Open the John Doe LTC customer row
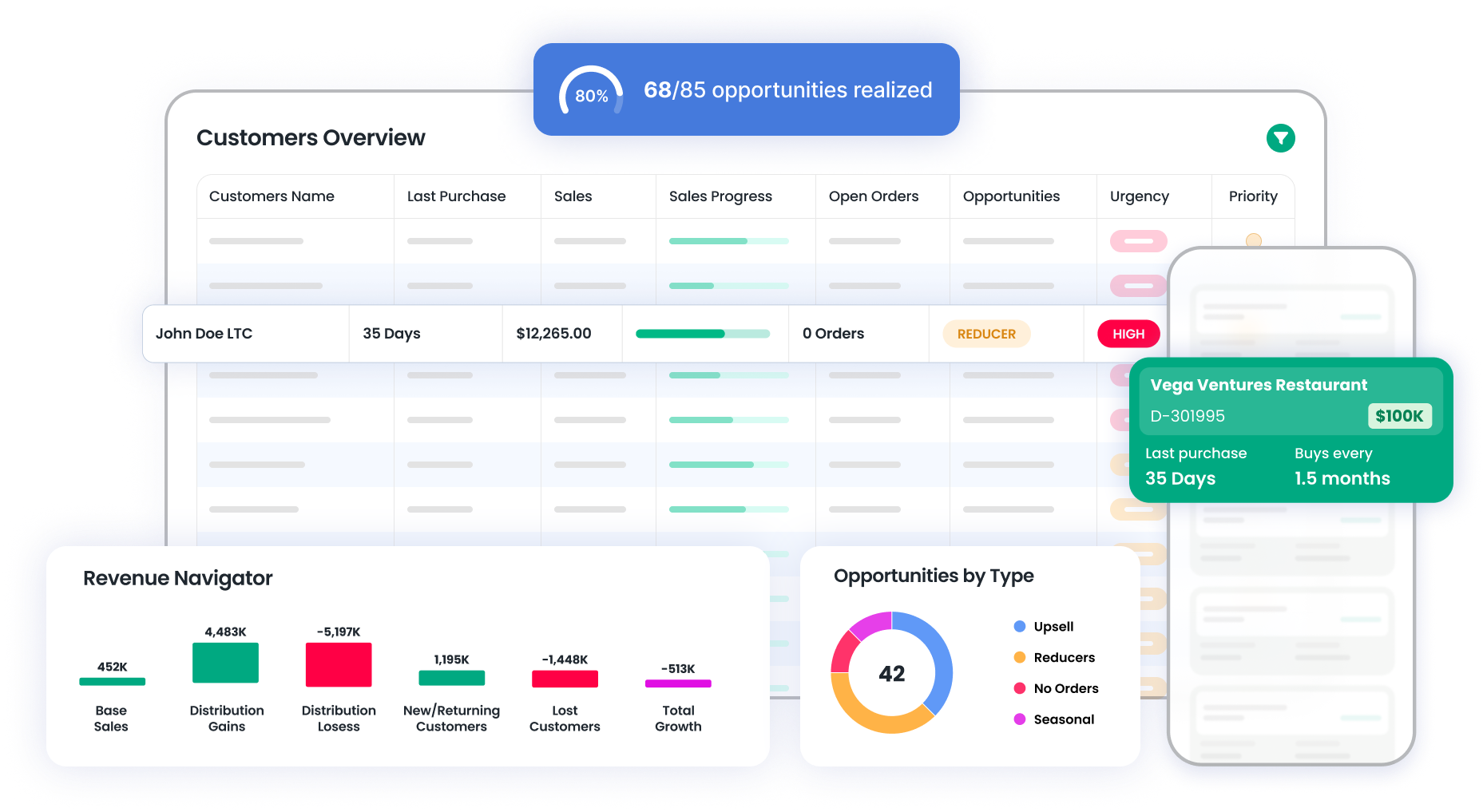Screen dimensions: 1483x812 [x=204, y=334]
